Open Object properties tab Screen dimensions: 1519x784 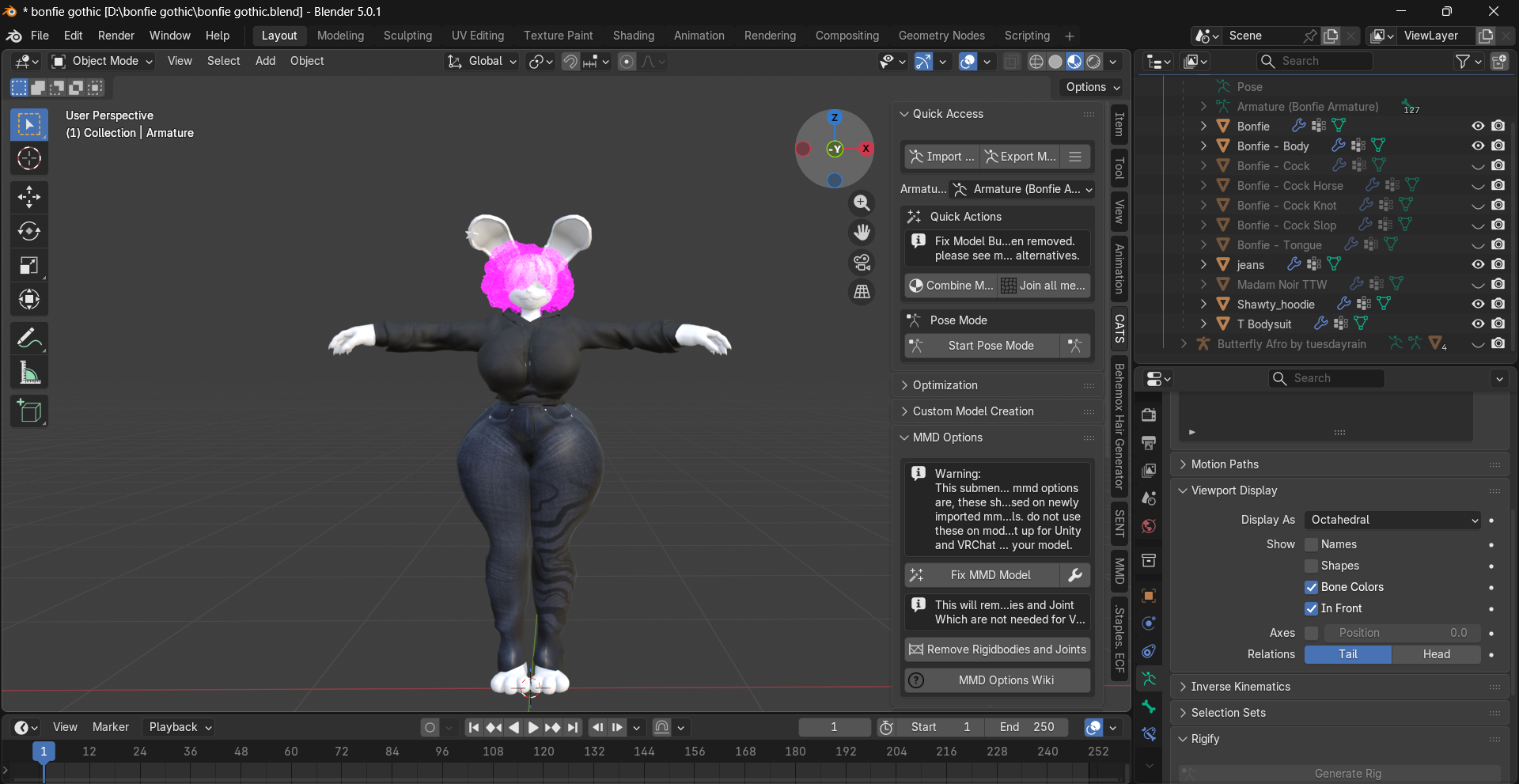[x=1149, y=596]
